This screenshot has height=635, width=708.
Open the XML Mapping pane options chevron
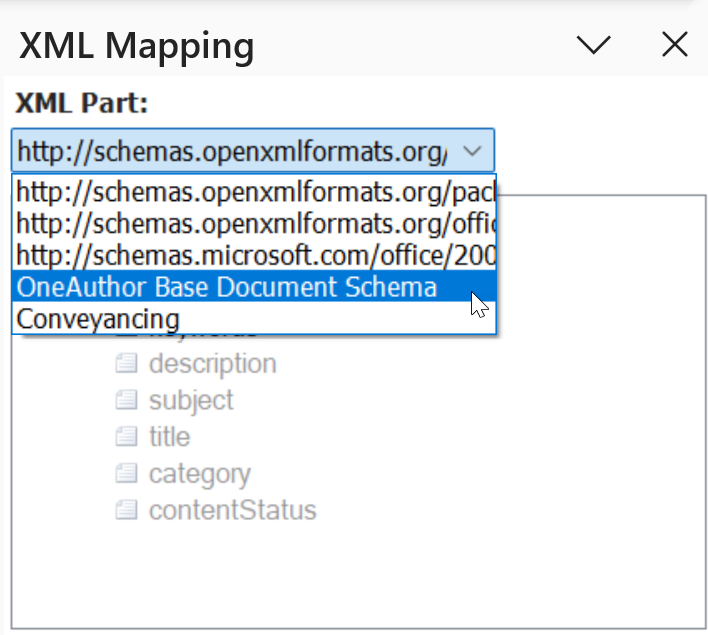(x=594, y=45)
